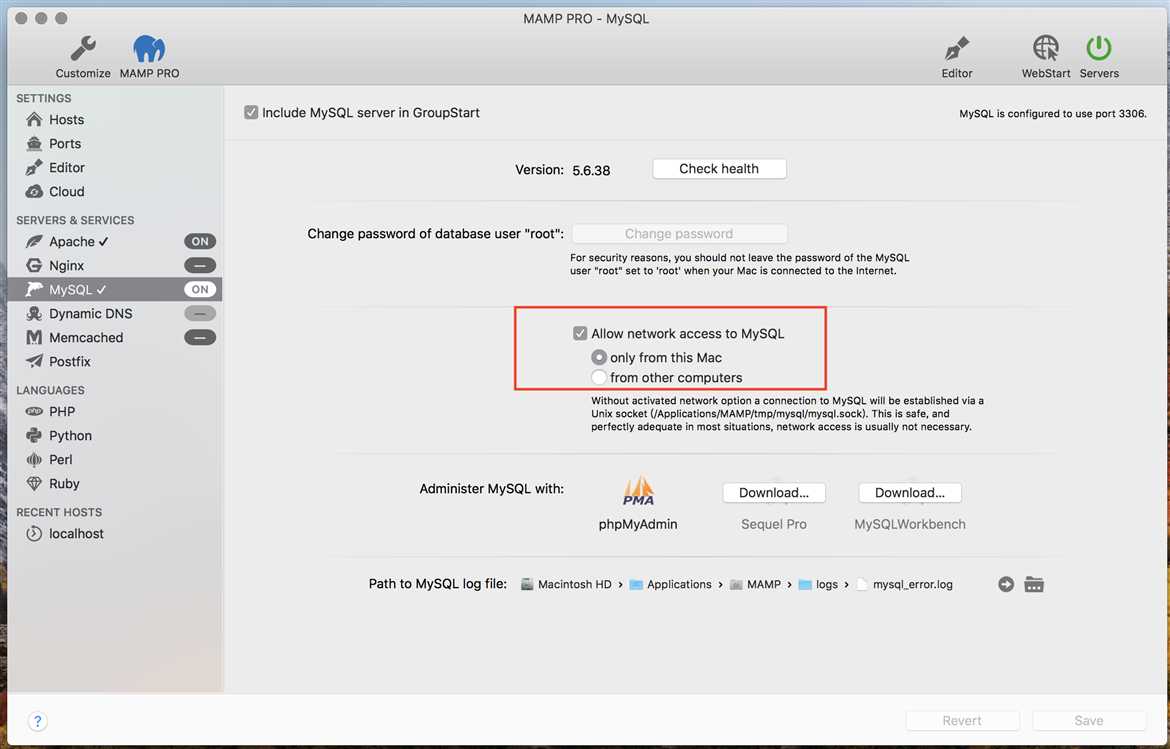The image size is (1170, 749).
Task: Click the Servers power icon
Action: [1099, 49]
